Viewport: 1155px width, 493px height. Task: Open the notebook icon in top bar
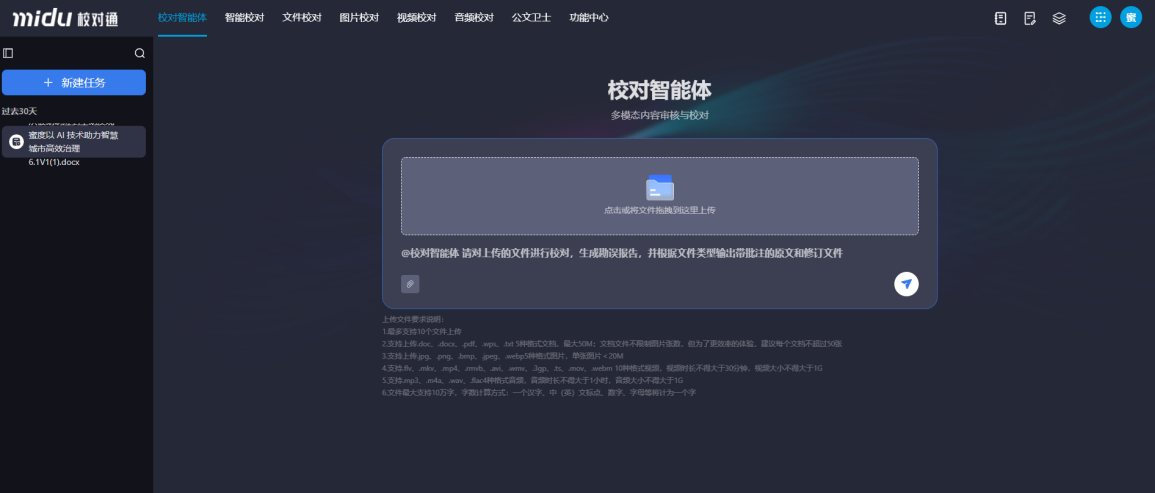point(1000,18)
